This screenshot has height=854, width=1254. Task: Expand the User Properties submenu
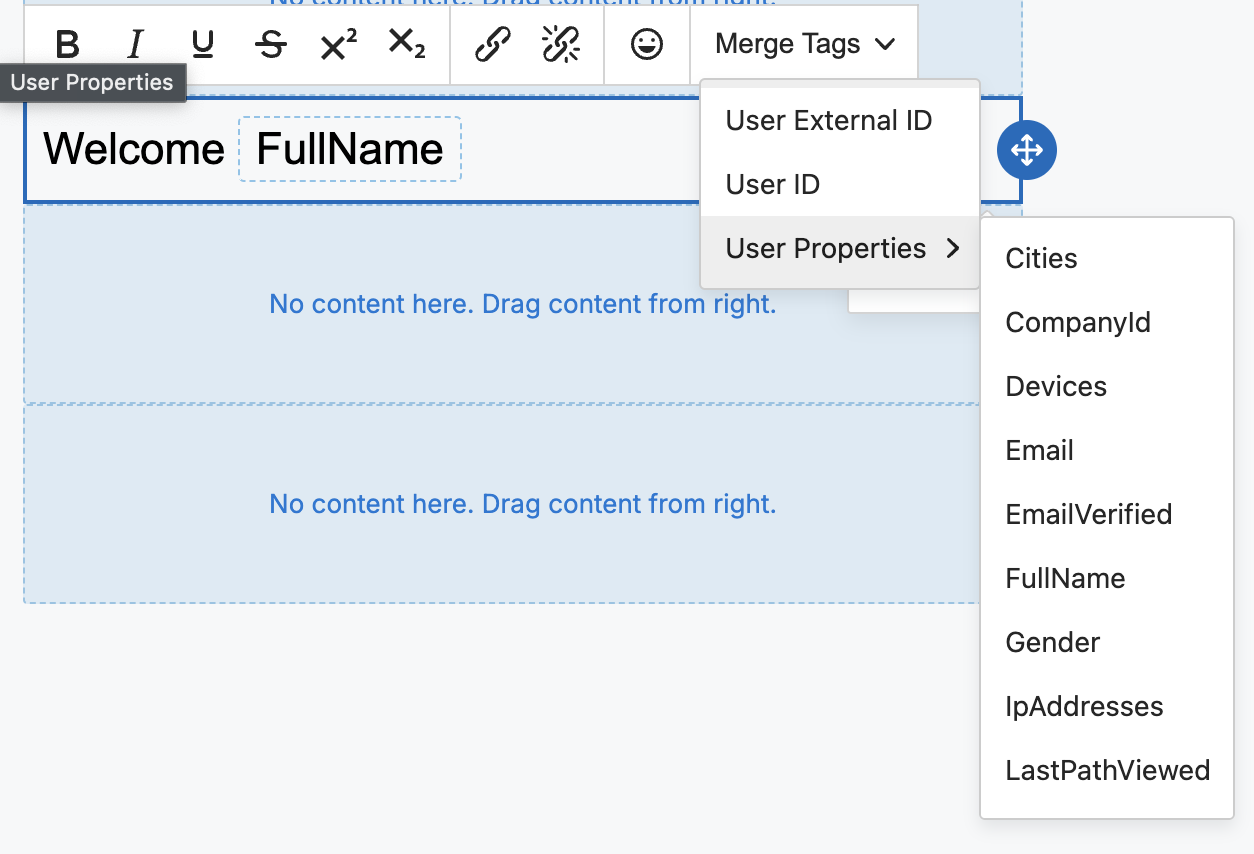840,249
